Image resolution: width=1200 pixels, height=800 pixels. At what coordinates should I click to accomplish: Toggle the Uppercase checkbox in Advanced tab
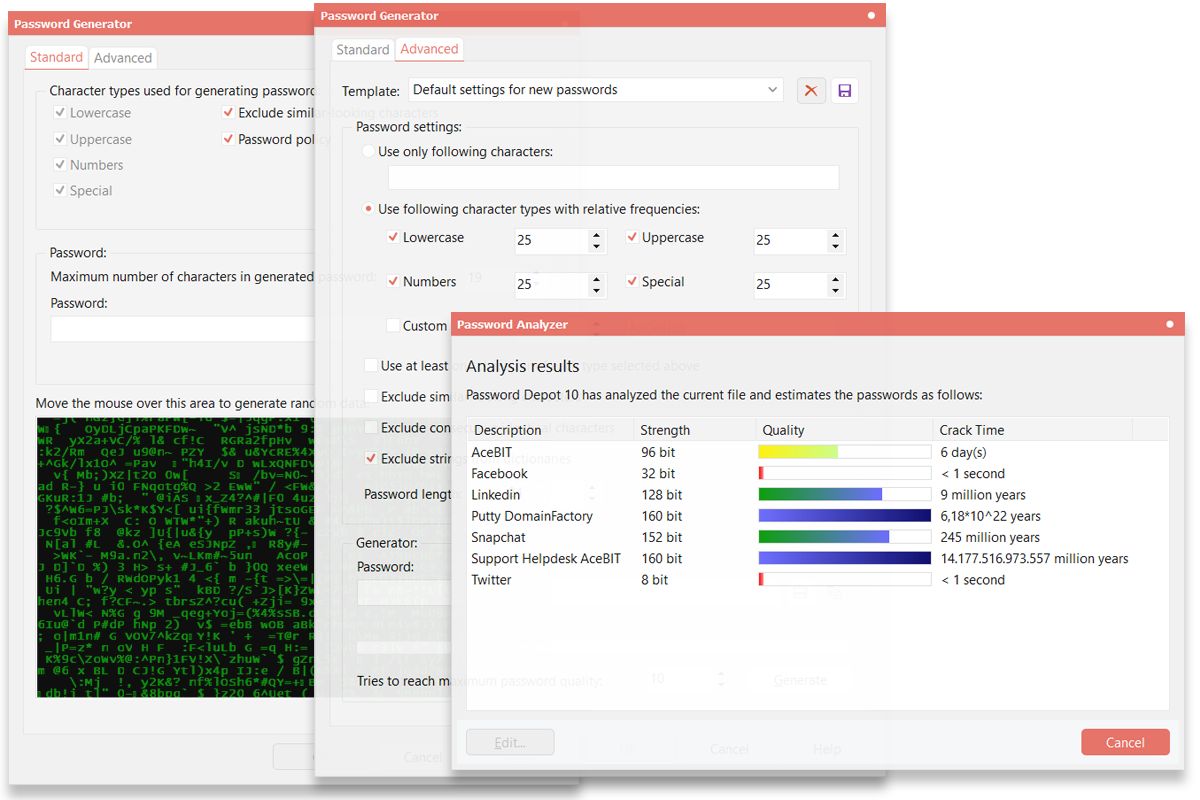[632, 238]
